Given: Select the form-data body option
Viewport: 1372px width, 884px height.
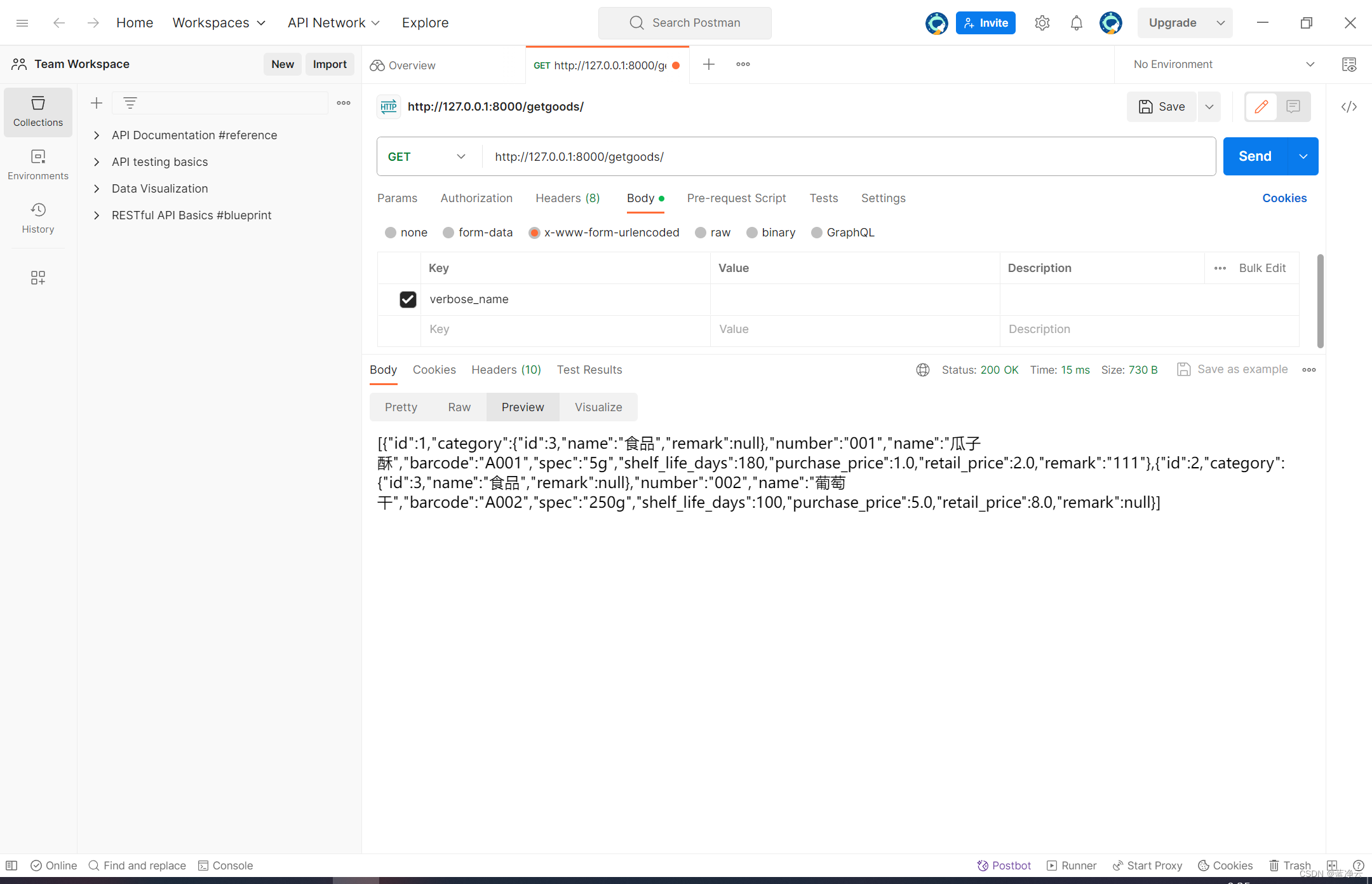Looking at the screenshot, I should click(x=448, y=233).
